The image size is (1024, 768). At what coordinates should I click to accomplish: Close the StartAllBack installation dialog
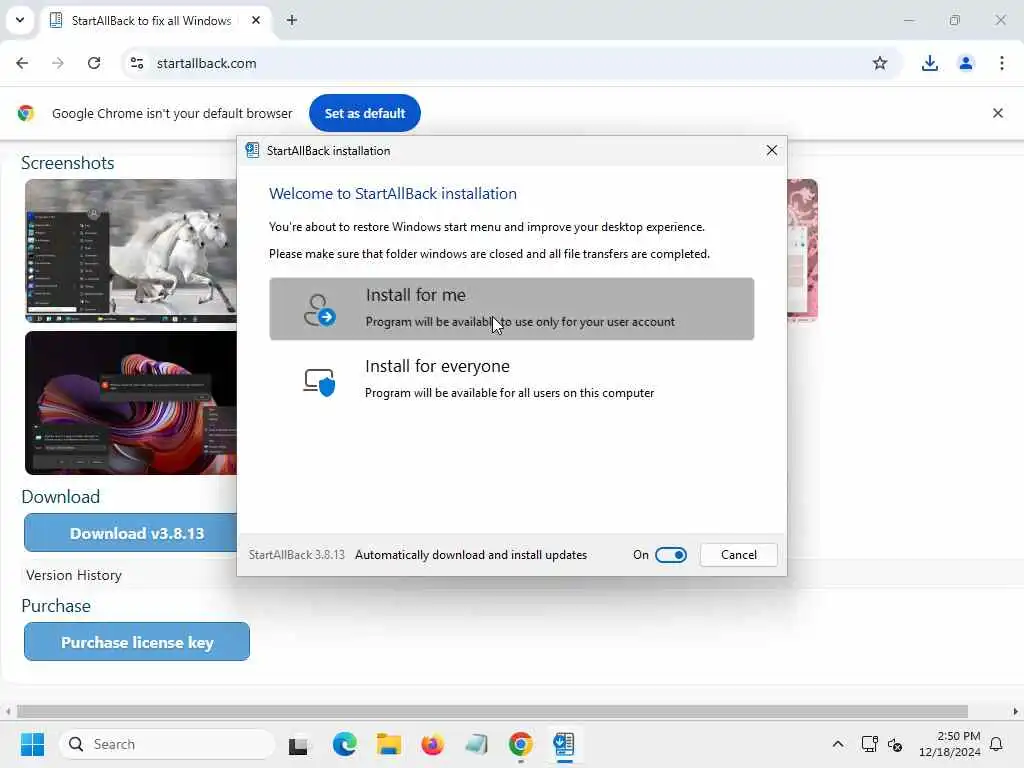771,150
